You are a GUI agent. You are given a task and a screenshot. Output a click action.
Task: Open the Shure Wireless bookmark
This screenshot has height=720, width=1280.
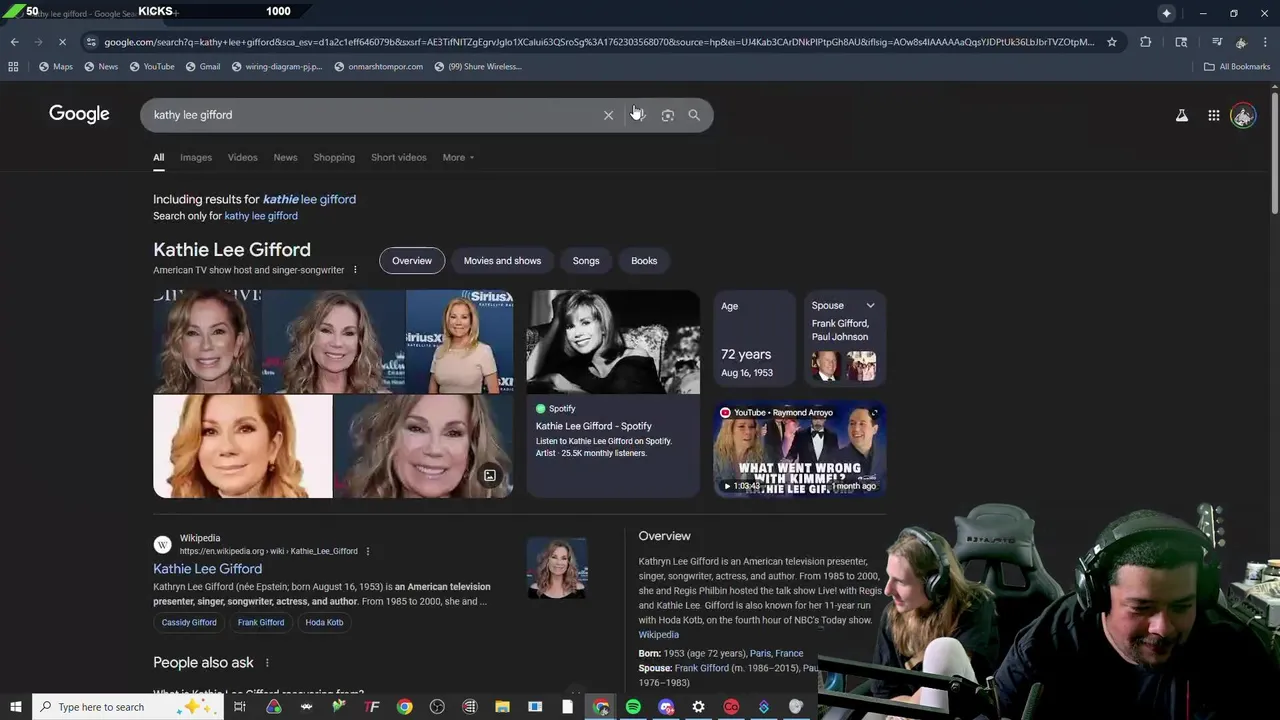tap(477, 67)
